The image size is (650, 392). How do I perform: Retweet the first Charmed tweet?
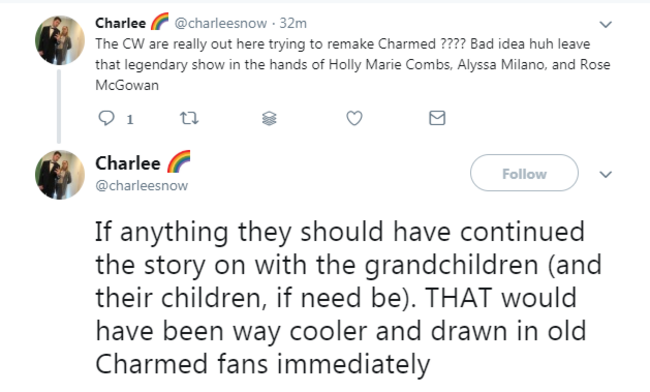point(189,119)
